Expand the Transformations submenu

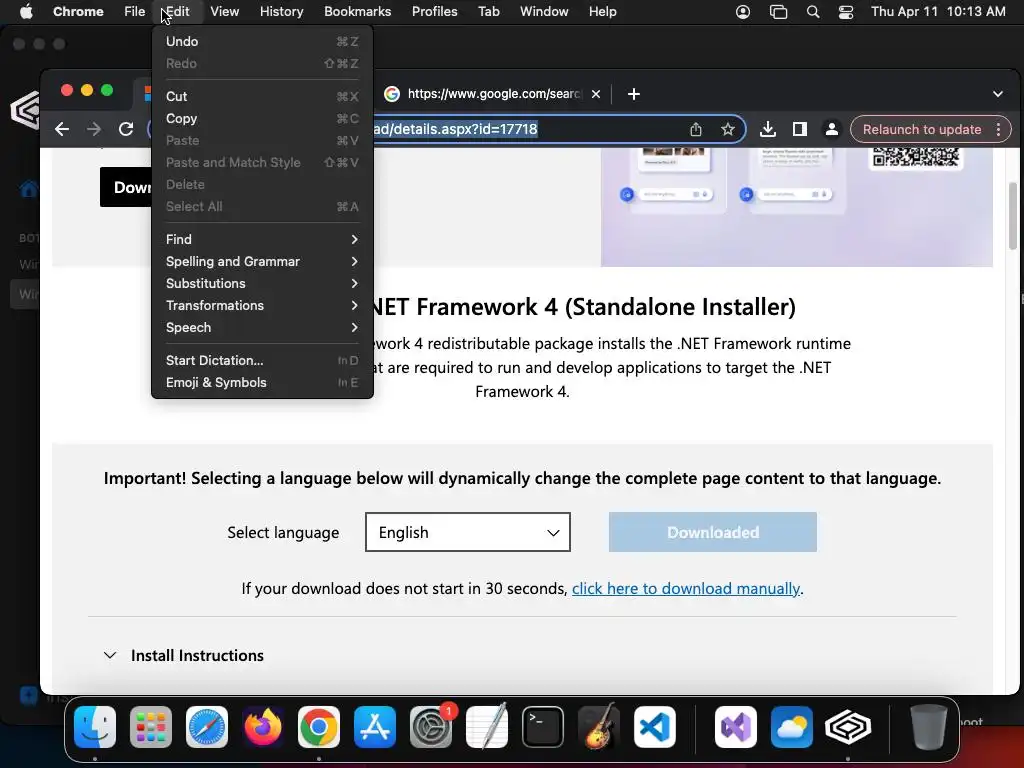click(262, 306)
